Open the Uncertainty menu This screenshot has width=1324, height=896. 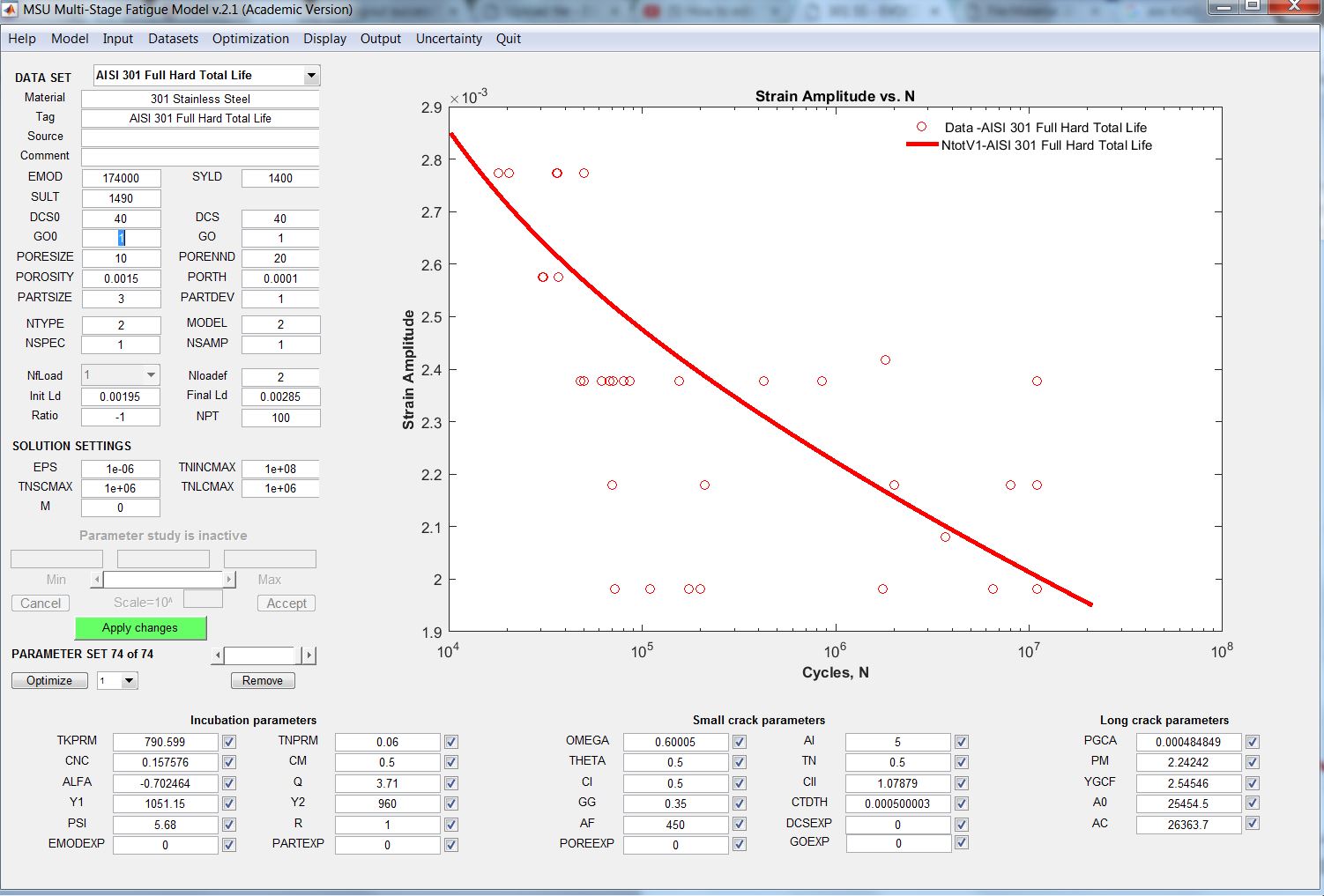click(x=449, y=39)
